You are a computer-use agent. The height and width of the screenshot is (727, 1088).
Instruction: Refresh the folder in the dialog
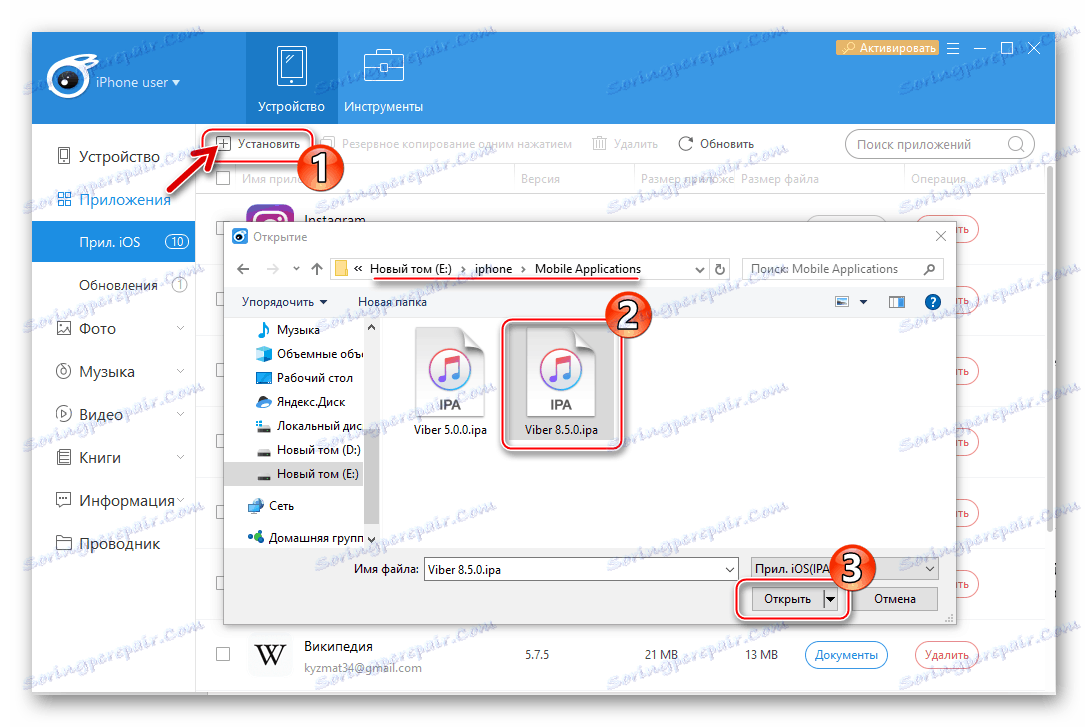pyautogui.click(x=720, y=269)
